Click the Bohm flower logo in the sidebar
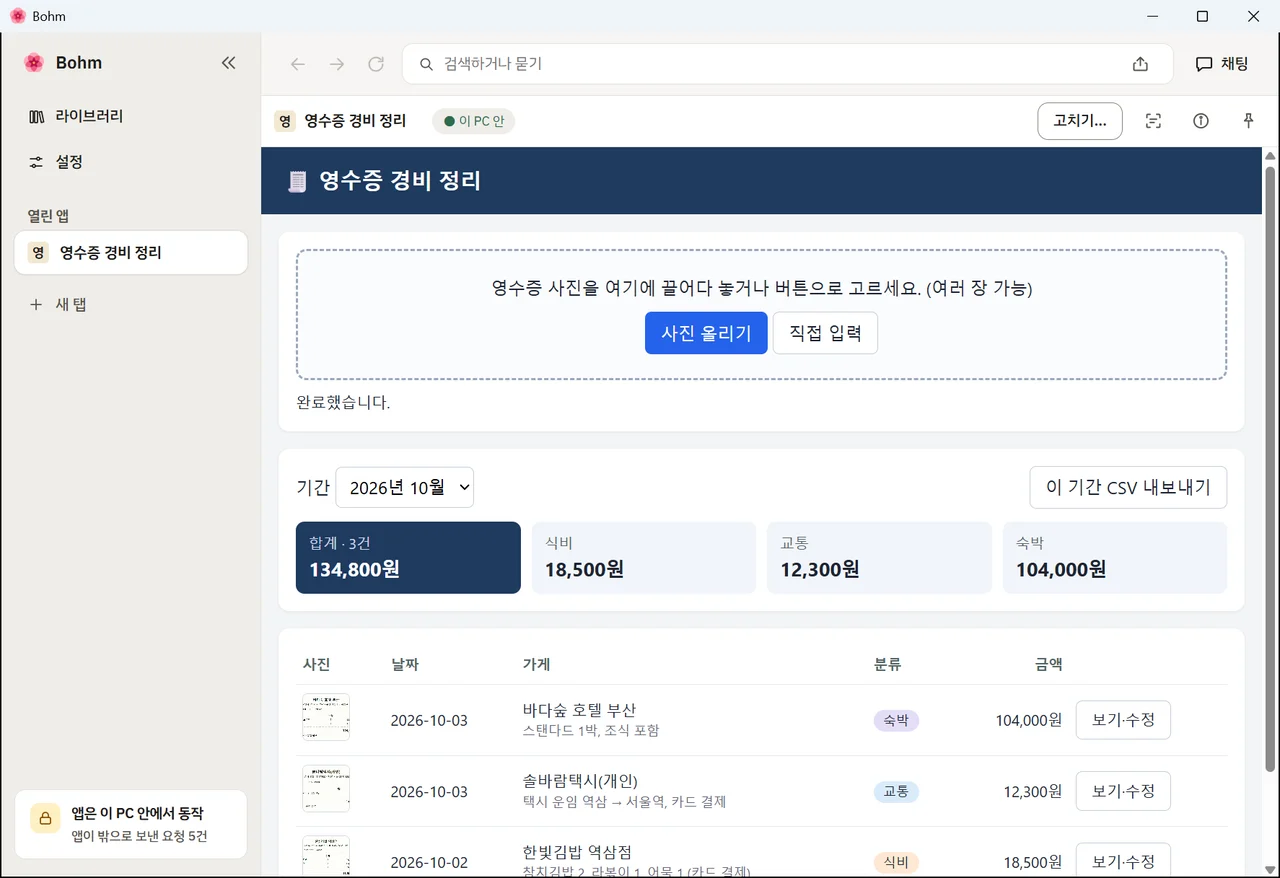Image resolution: width=1280 pixels, height=878 pixels. tap(34, 63)
